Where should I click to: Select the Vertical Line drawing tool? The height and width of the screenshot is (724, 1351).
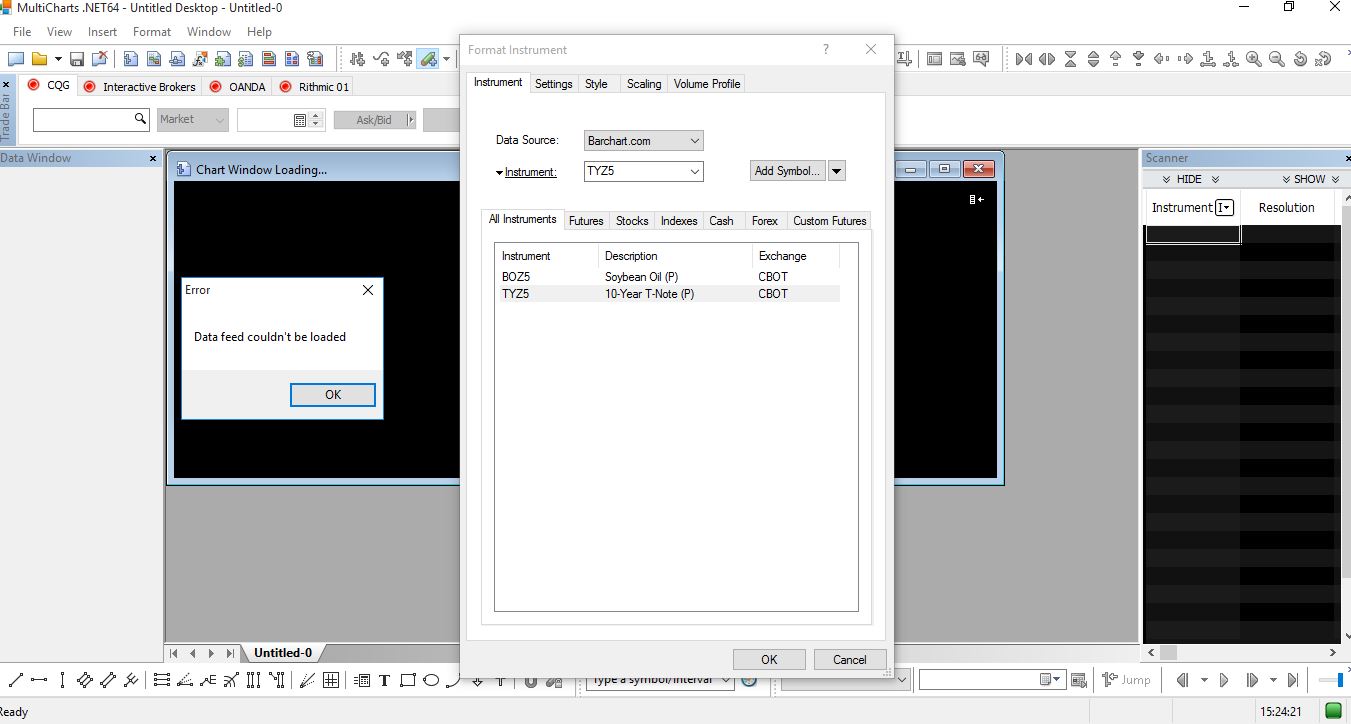(x=62, y=680)
